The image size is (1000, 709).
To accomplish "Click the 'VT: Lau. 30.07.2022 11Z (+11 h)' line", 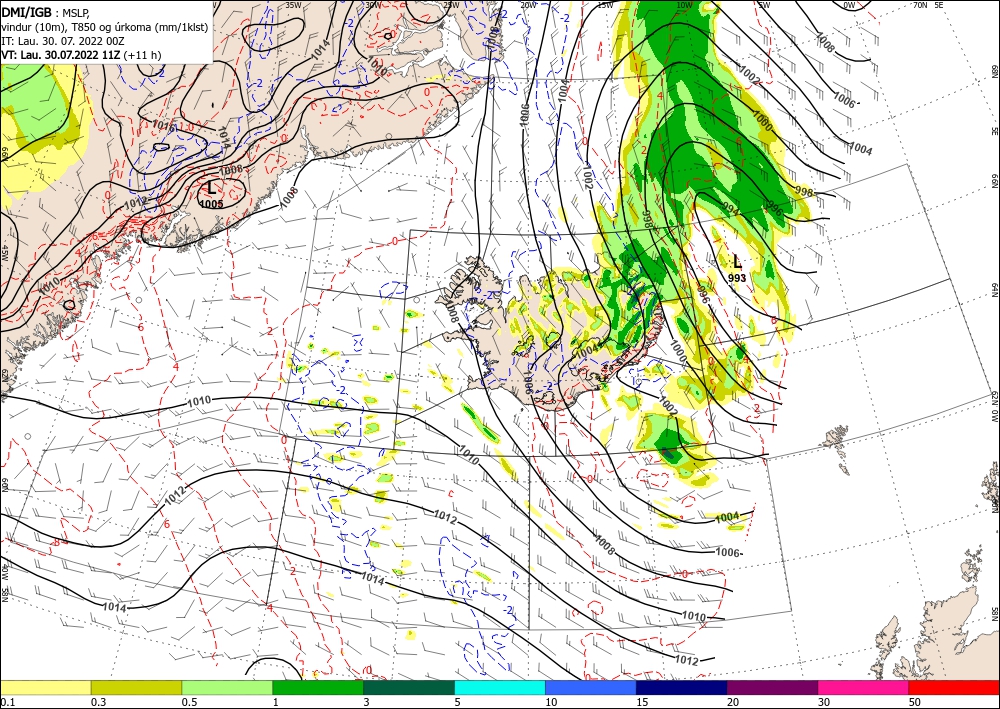I will [81, 55].
